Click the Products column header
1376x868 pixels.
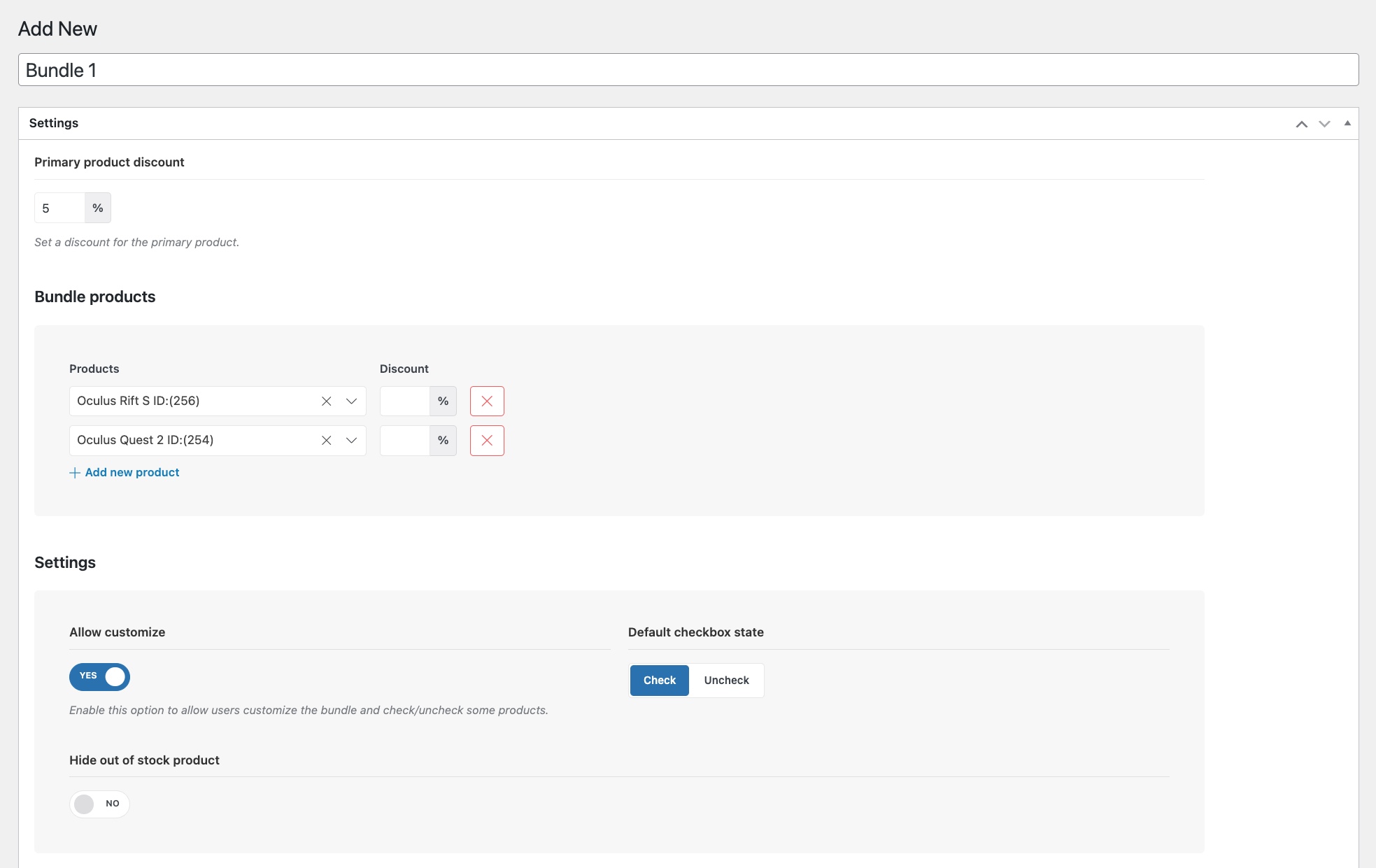pos(94,369)
